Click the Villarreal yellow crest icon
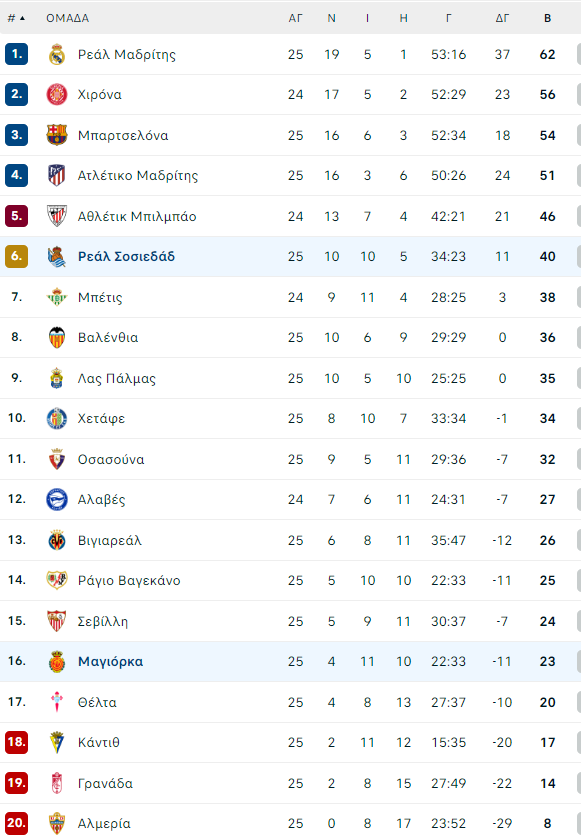The image size is (581, 839). (57, 540)
